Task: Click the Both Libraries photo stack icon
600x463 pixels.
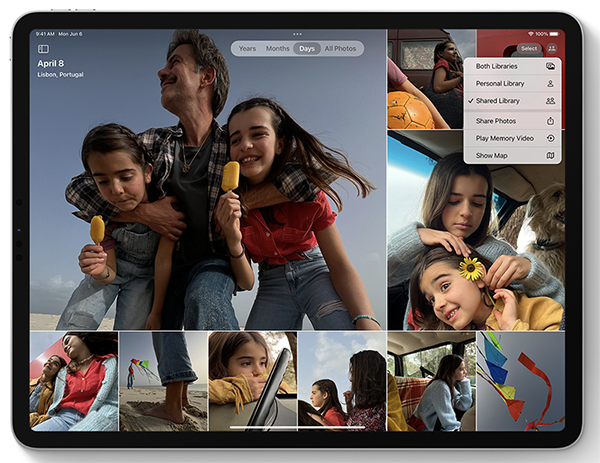Action: point(550,66)
